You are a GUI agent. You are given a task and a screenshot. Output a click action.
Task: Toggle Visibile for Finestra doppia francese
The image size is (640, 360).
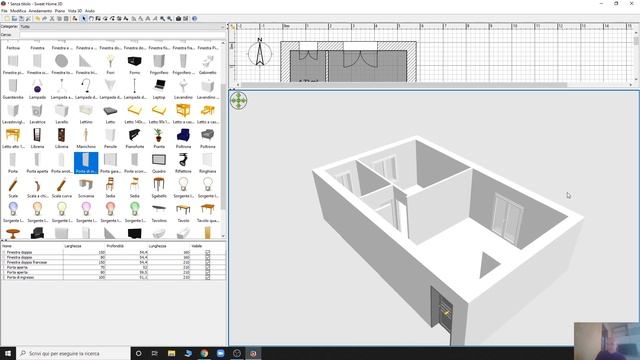[207, 262]
